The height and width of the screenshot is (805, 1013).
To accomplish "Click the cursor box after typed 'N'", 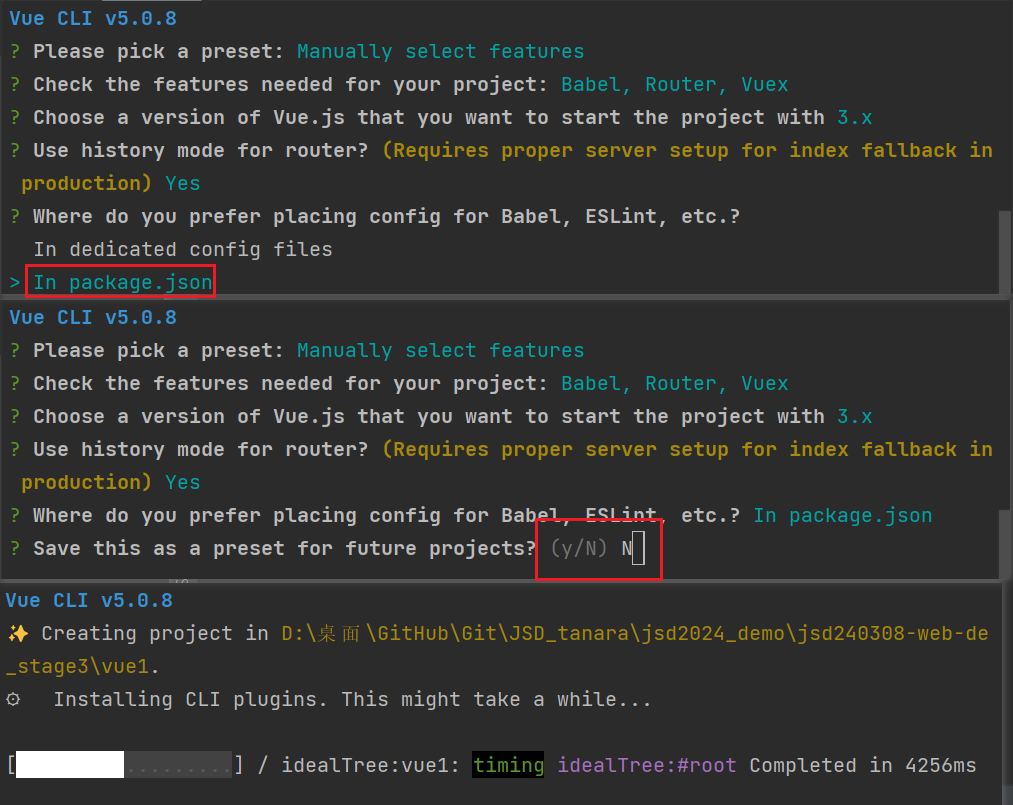I will click(x=638, y=548).
